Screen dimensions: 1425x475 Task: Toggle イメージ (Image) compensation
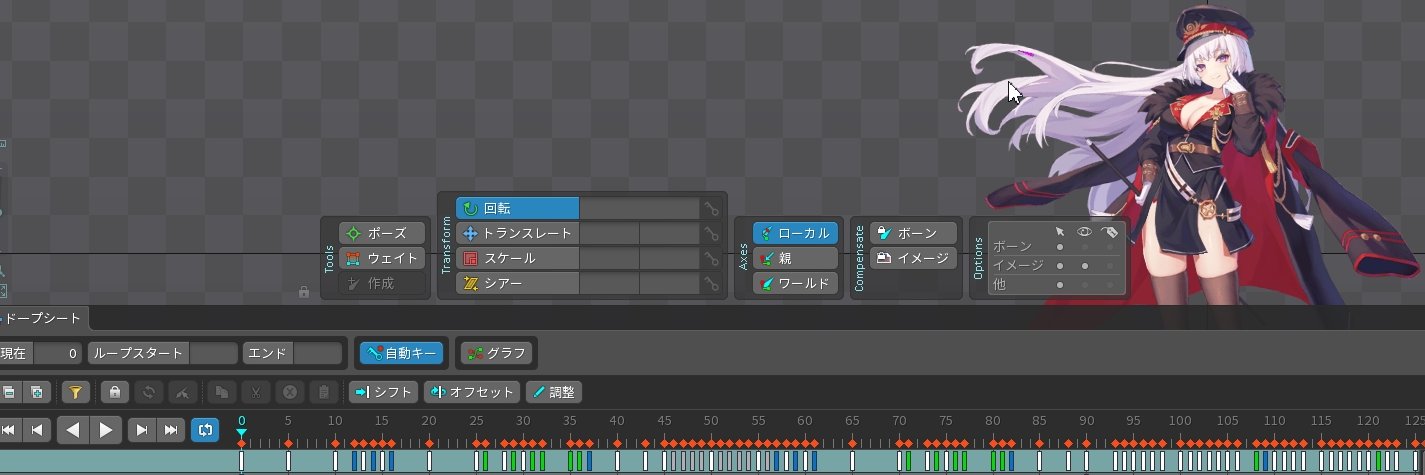tap(913, 258)
